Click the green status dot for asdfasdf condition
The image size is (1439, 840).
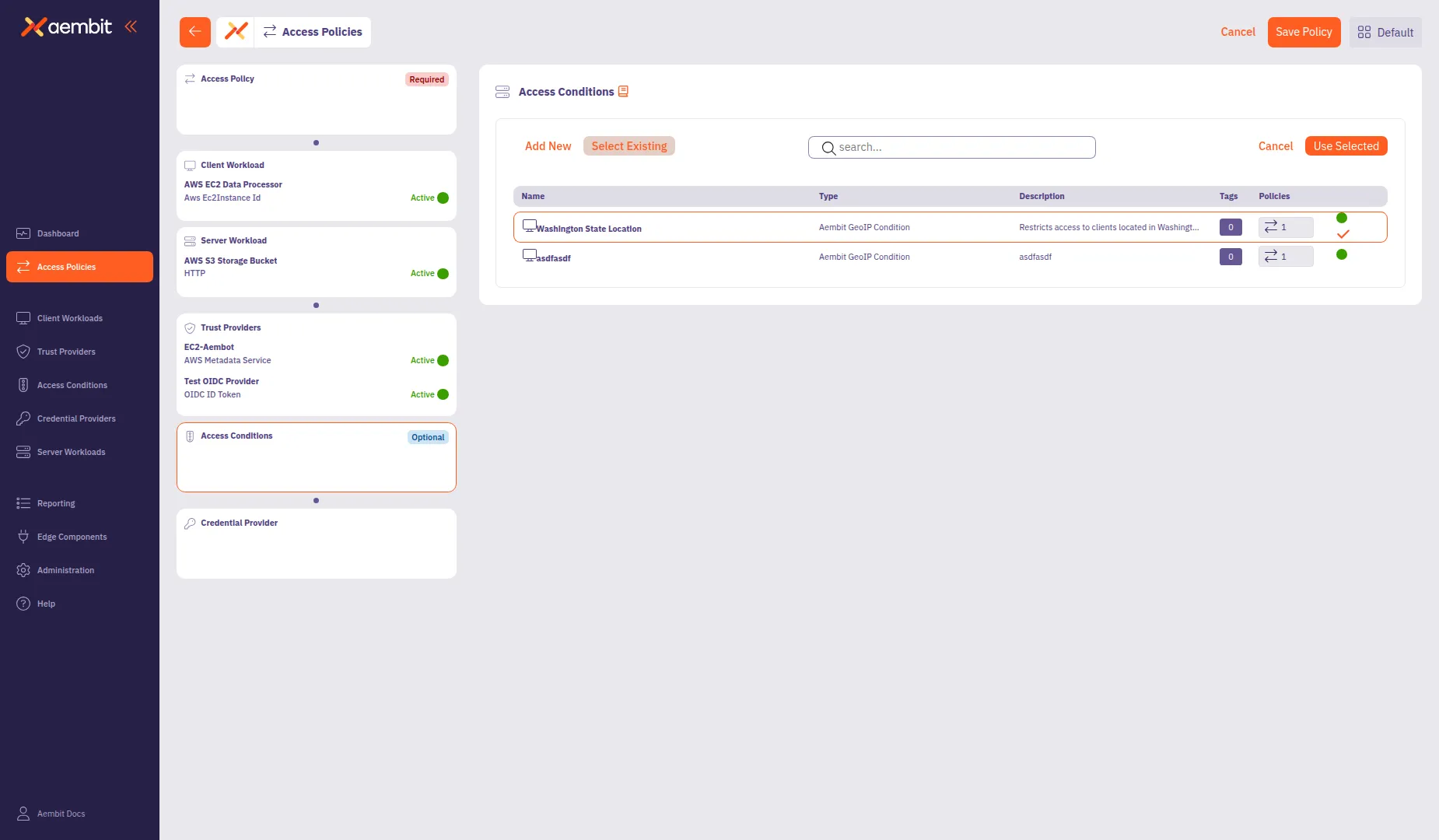tap(1341, 254)
